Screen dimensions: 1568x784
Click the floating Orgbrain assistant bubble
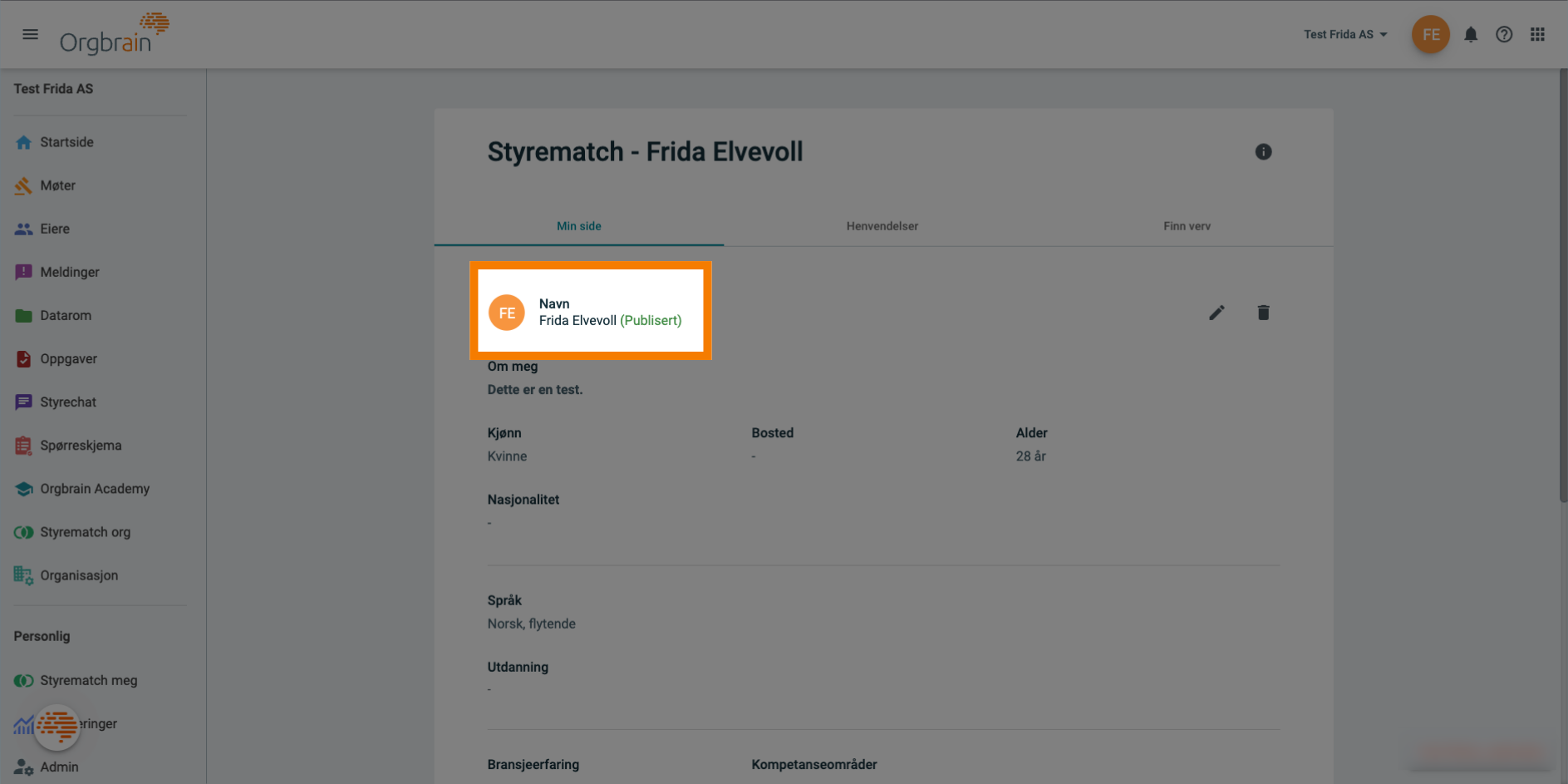[57, 727]
